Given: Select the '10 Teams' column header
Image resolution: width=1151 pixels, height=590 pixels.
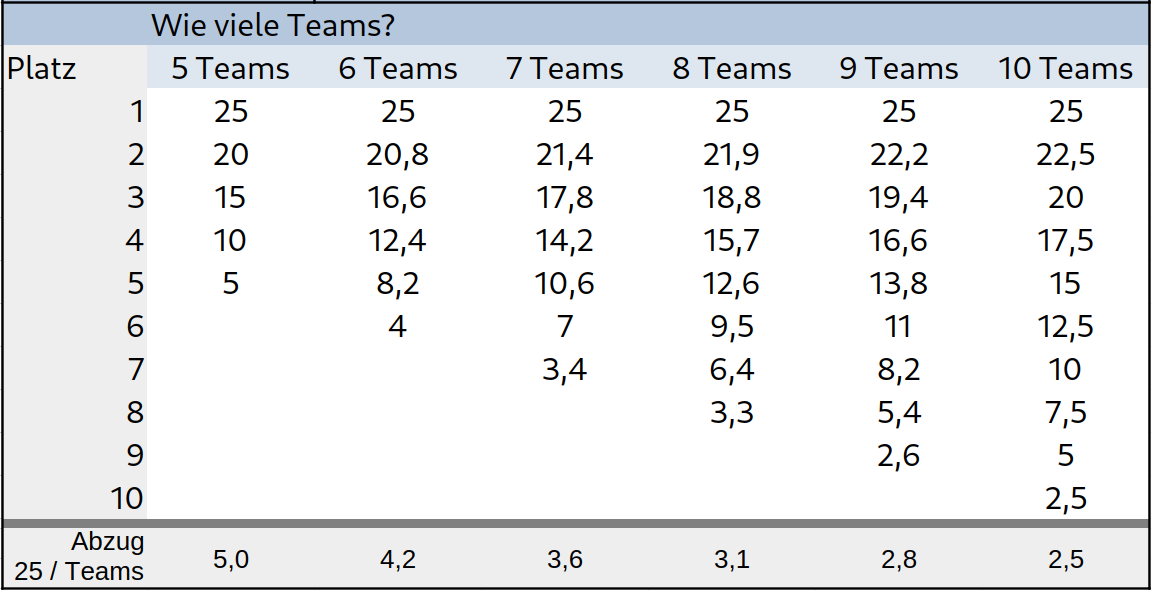Looking at the screenshot, I should 1066,68.
